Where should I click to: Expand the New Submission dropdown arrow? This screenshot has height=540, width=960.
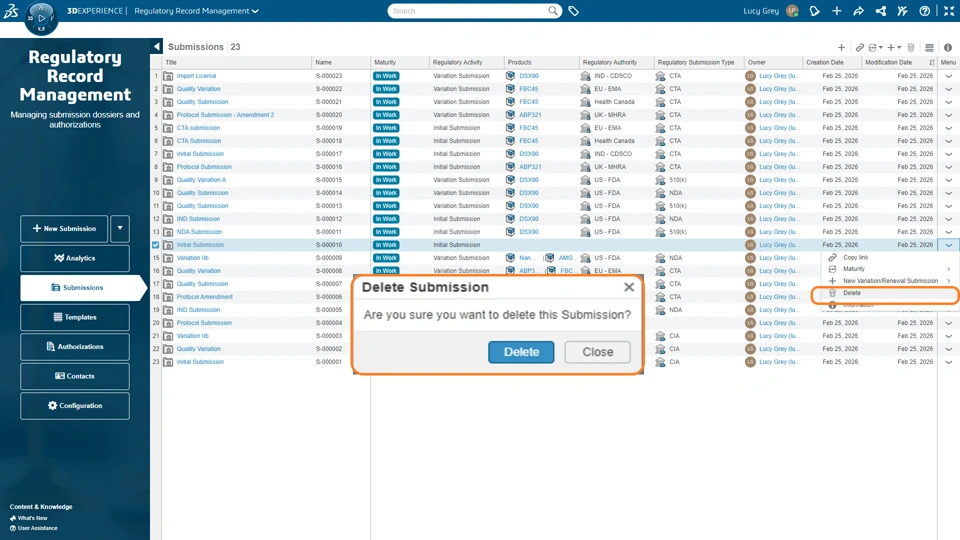click(x=120, y=228)
